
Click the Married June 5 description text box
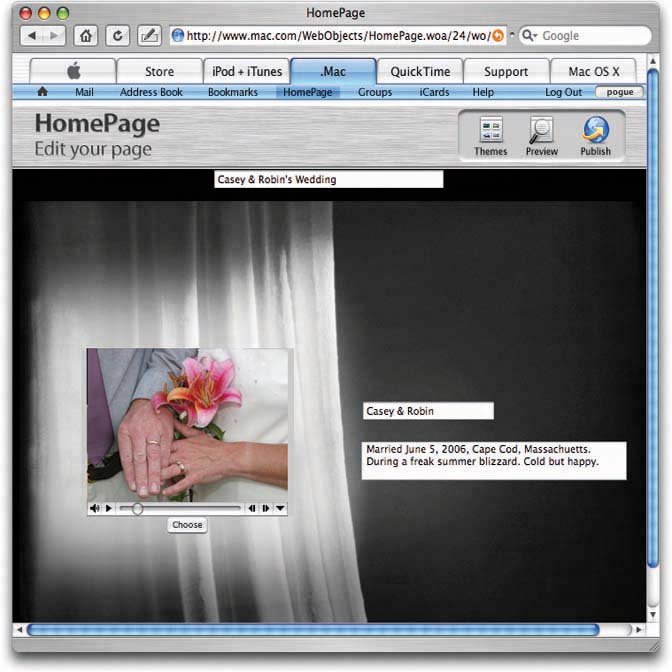tap(494, 460)
